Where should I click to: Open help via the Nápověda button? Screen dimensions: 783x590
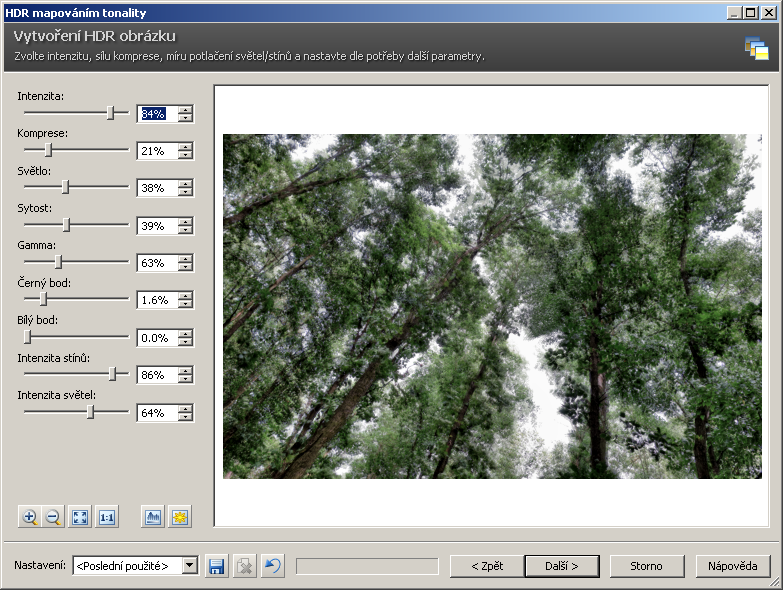pos(733,566)
